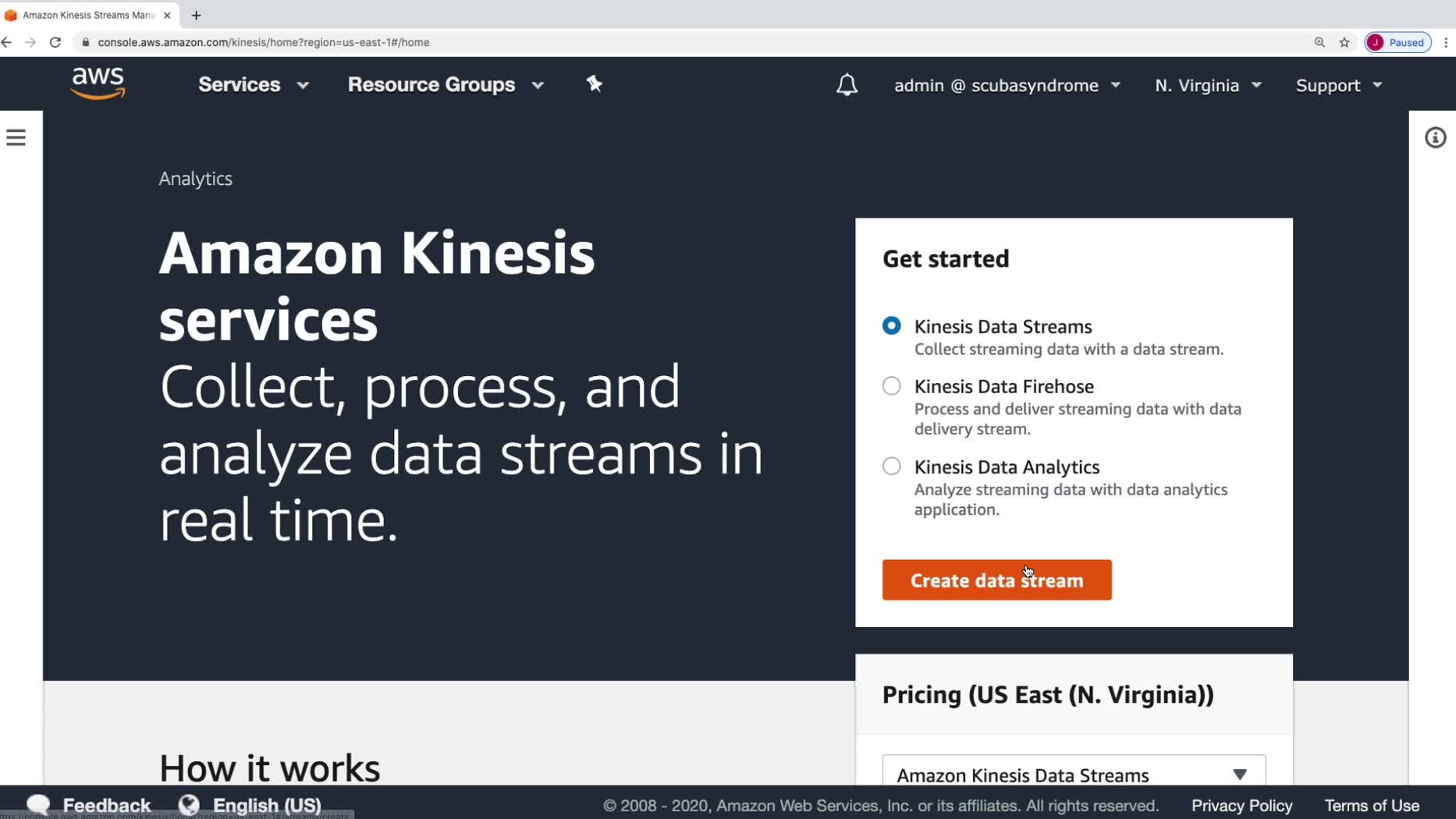Close the Amazon Kinesis Streams tab
Viewport: 1456px width, 819px height.
coord(167,15)
